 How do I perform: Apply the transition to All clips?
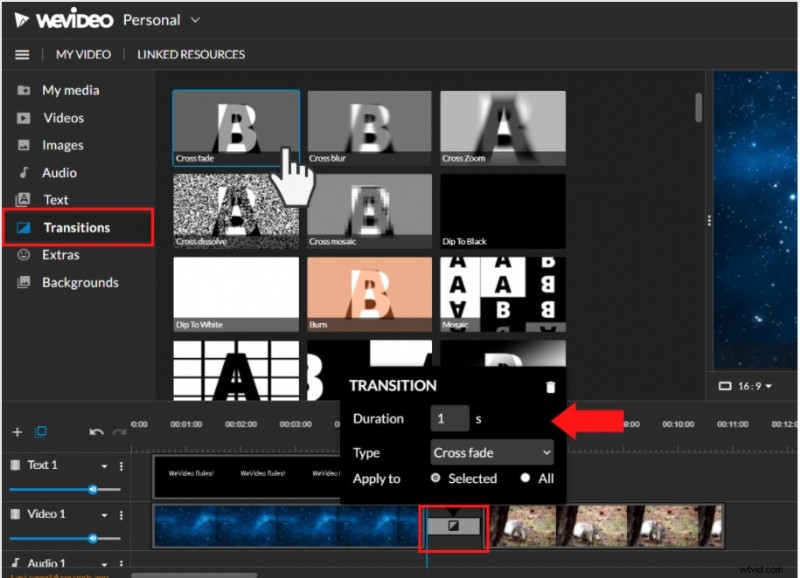click(x=525, y=479)
